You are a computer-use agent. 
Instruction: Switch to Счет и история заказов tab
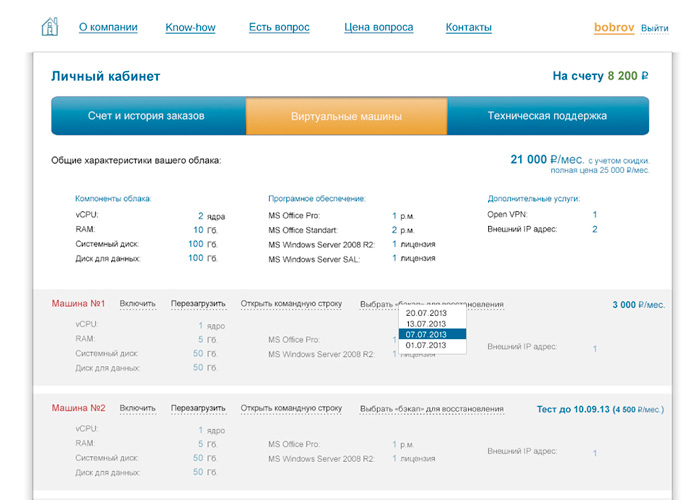(148, 116)
